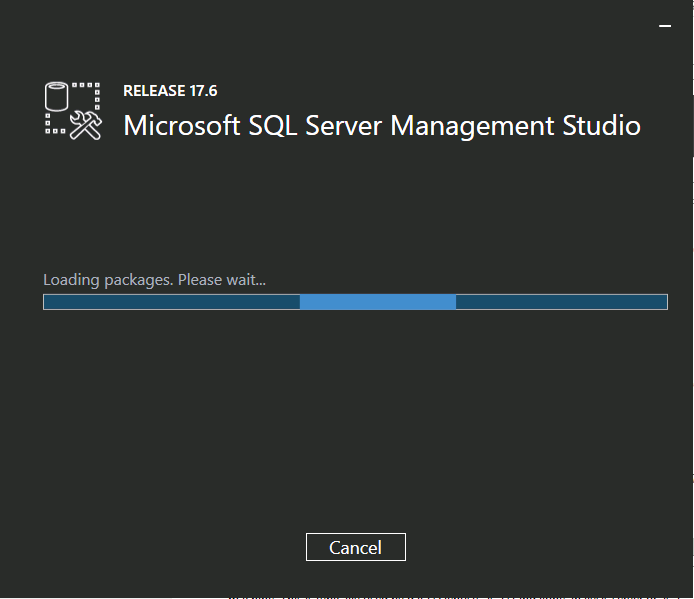Click the dark right portion of progress bar
The image size is (694, 599).
point(562,302)
